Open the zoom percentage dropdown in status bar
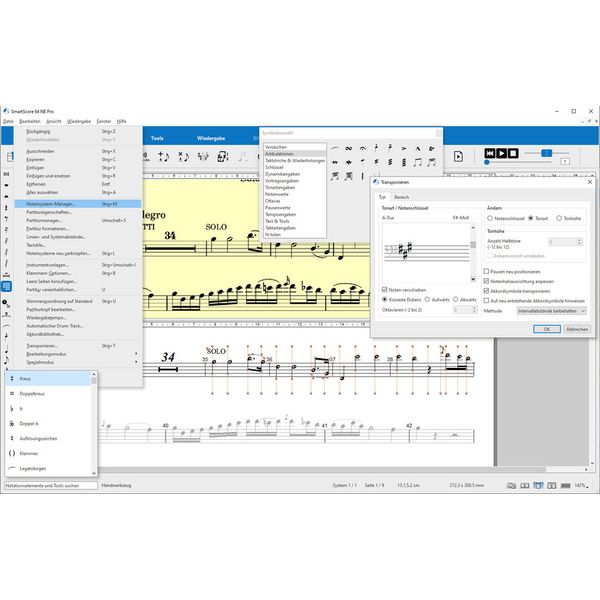The image size is (600, 600). pyautogui.click(x=582, y=485)
